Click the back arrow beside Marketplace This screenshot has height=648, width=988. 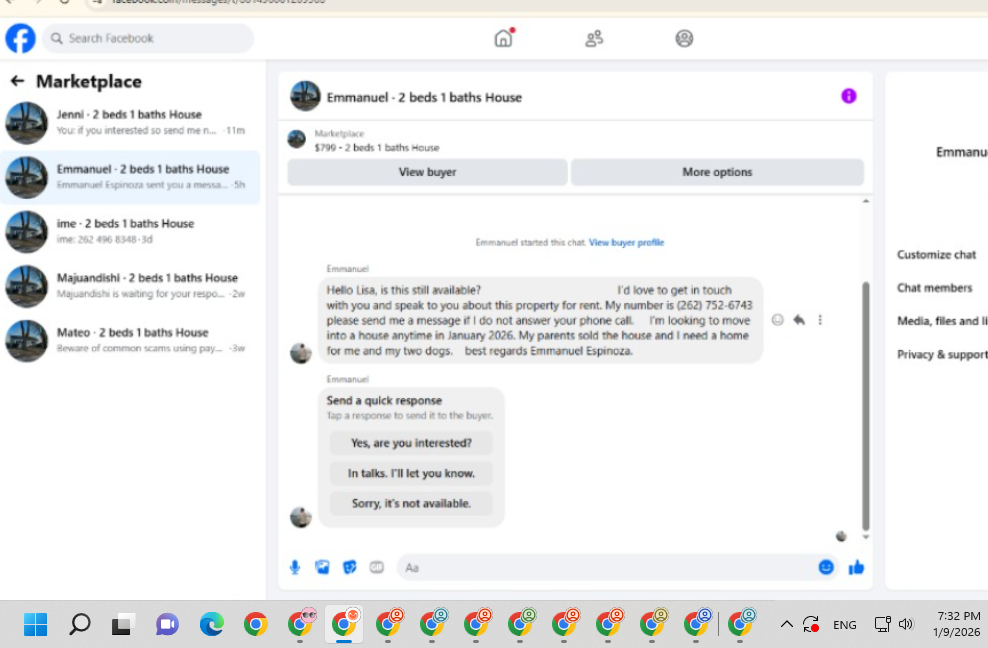(x=18, y=81)
